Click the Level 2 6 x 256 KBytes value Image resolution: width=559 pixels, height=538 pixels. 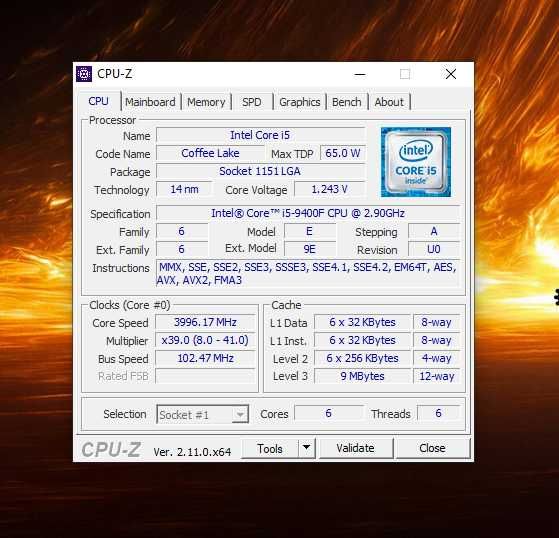pos(362,358)
